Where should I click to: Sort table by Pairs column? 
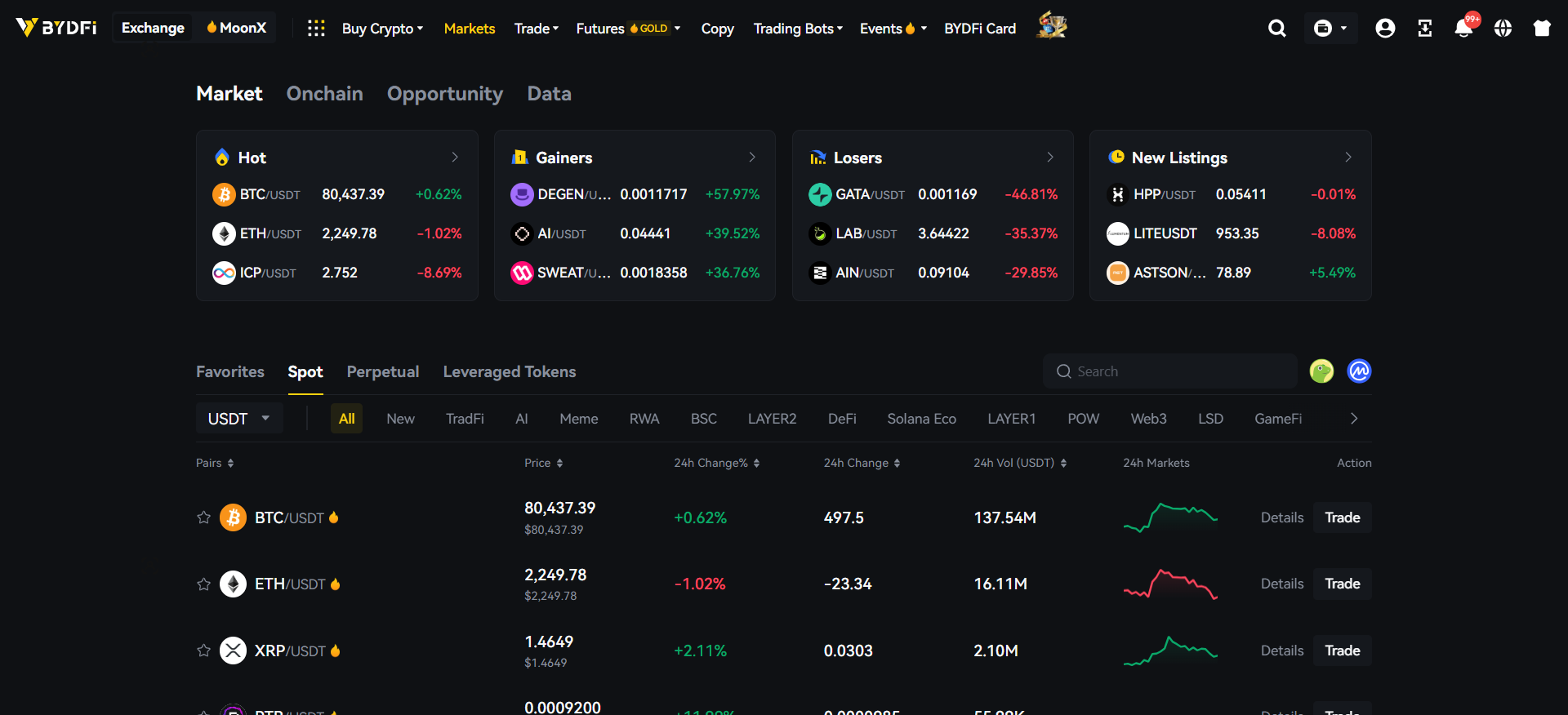215,463
